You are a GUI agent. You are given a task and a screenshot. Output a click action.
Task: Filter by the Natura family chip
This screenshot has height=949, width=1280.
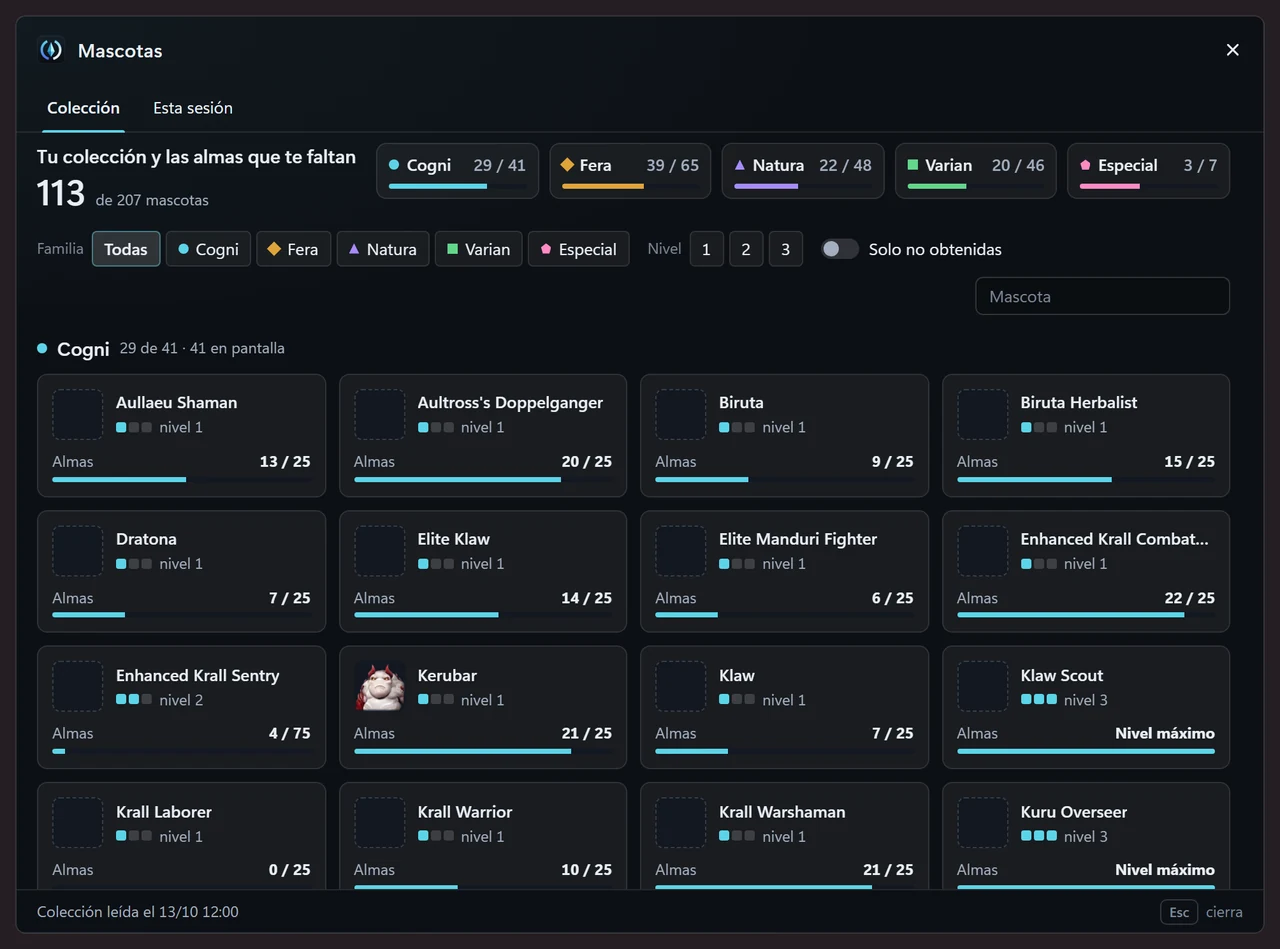tap(383, 249)
